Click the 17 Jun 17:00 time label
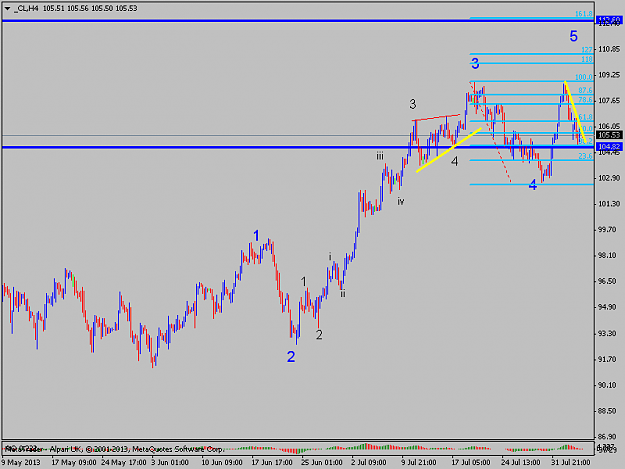The image size is (625, 469). (272, 462)
